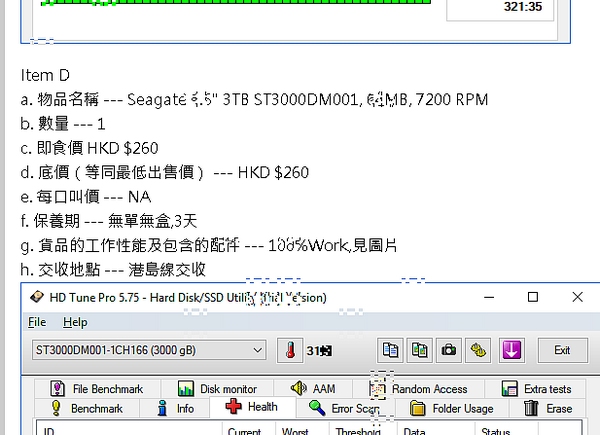This screenshot has width=600, height=435.
Task: Click the 321:35 time value
Action: point(523,7)
